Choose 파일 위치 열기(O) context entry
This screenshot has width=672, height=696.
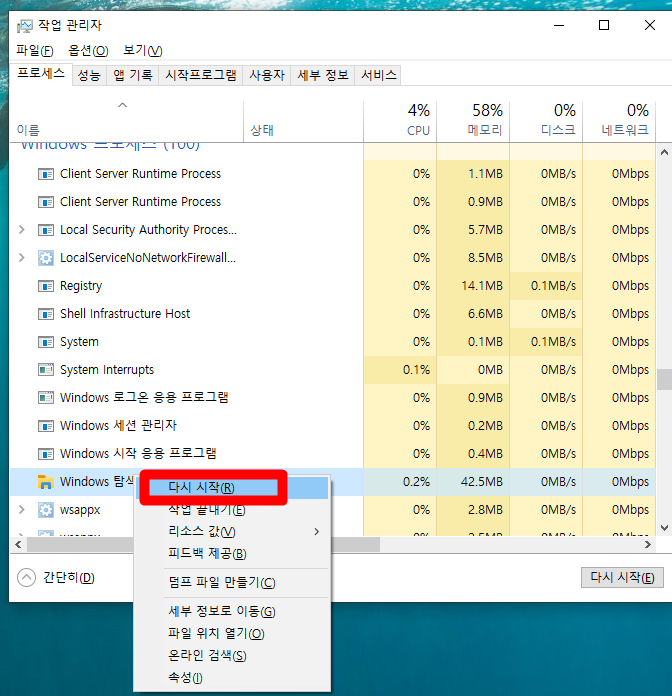(x=232, y=633)
